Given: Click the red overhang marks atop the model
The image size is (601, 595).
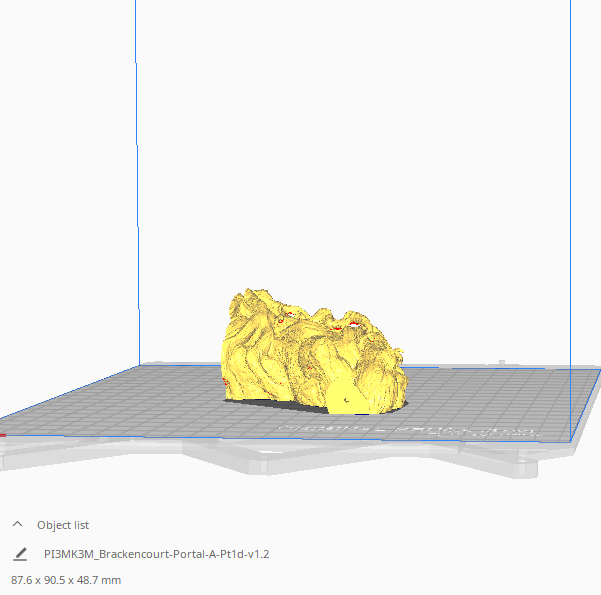Looking at the screenshot, I should tap(338, 325).
